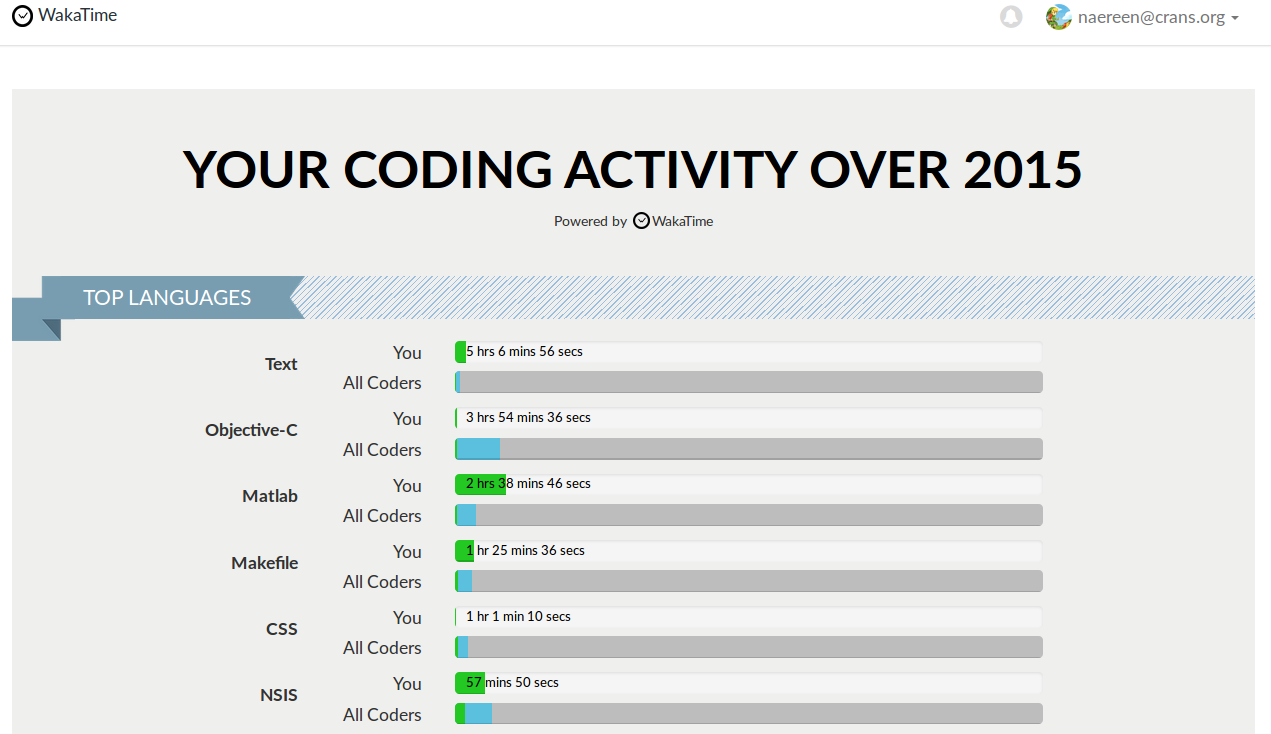Click the NSIS All Coders bar
This screenshot has height=734, width=1271.
[x=748, y=714]
